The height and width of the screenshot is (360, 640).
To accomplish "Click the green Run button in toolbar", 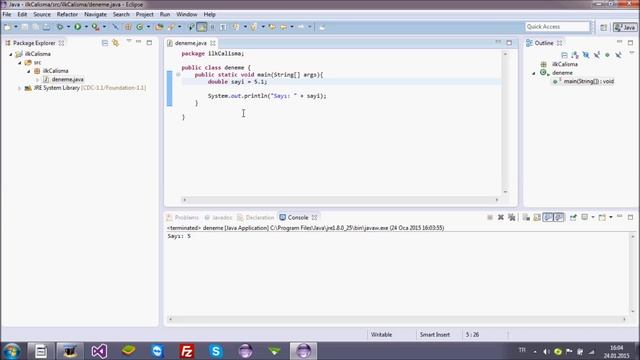I will (x=77, y=27).
